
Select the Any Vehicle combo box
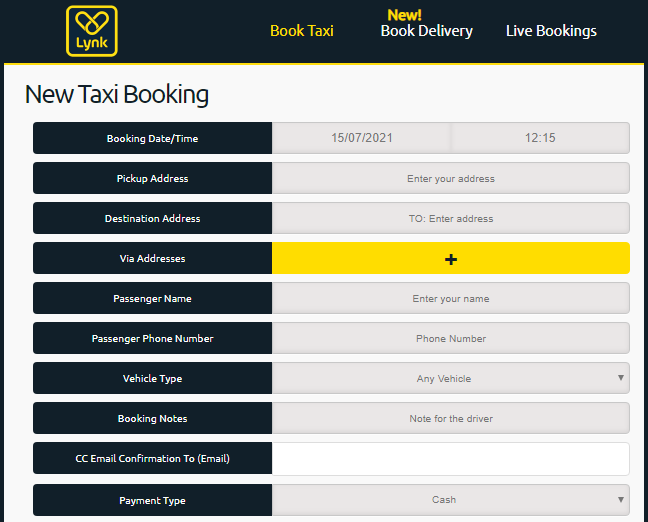point(451,378)
